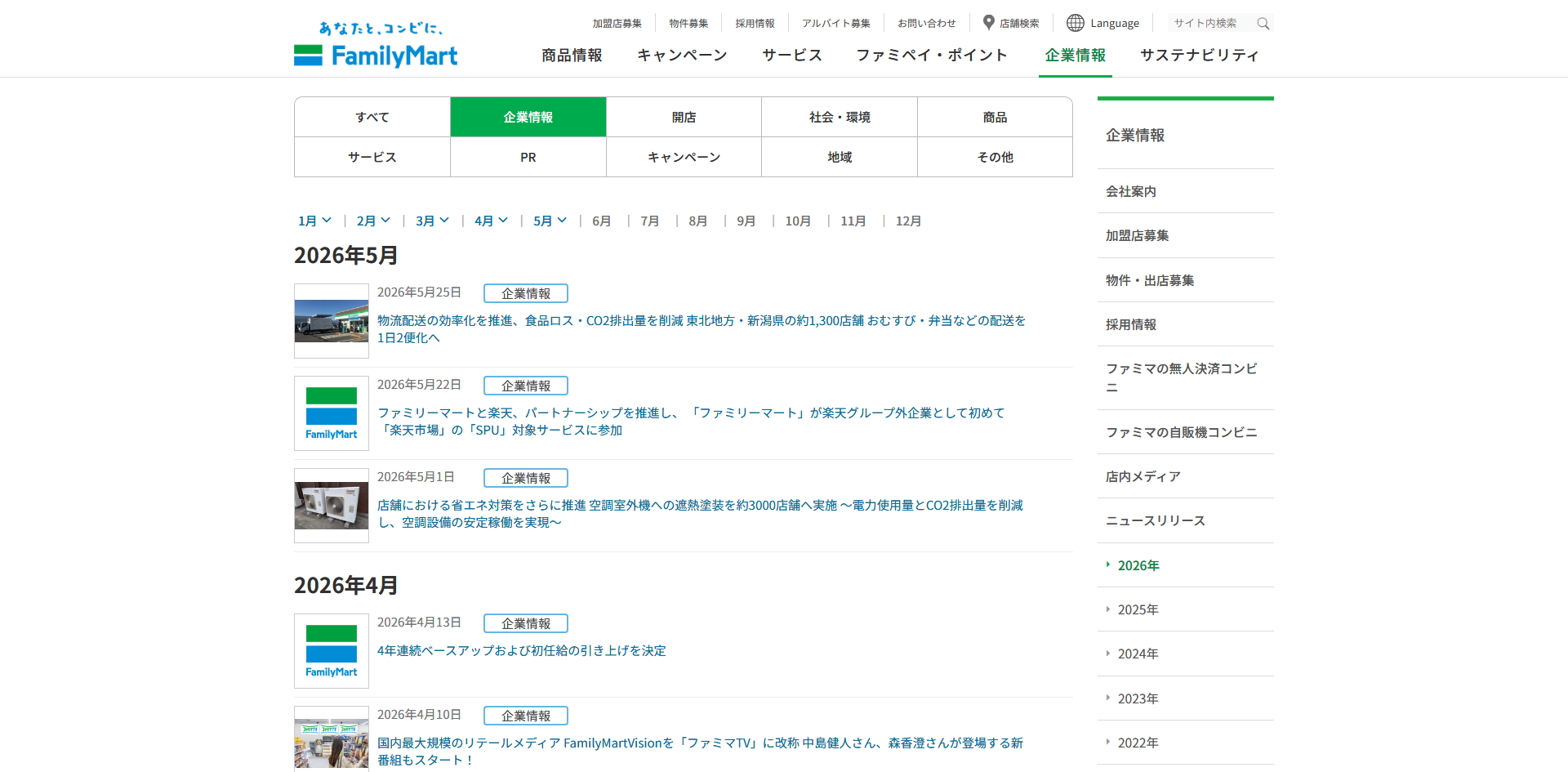Screen dimensions: 1568x772
Task: Open the 物流配送の効率化を推進 article link
Action: (x=702, y=329)
